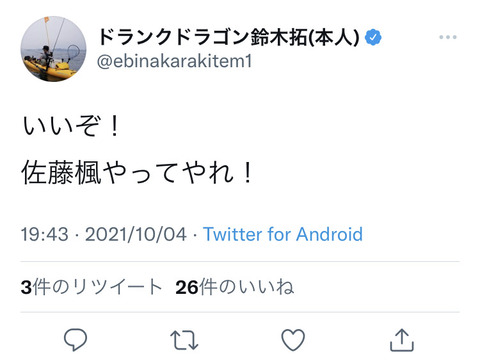Click the blue verified checkmark badge
480x363 pixels.
point(373,37)
